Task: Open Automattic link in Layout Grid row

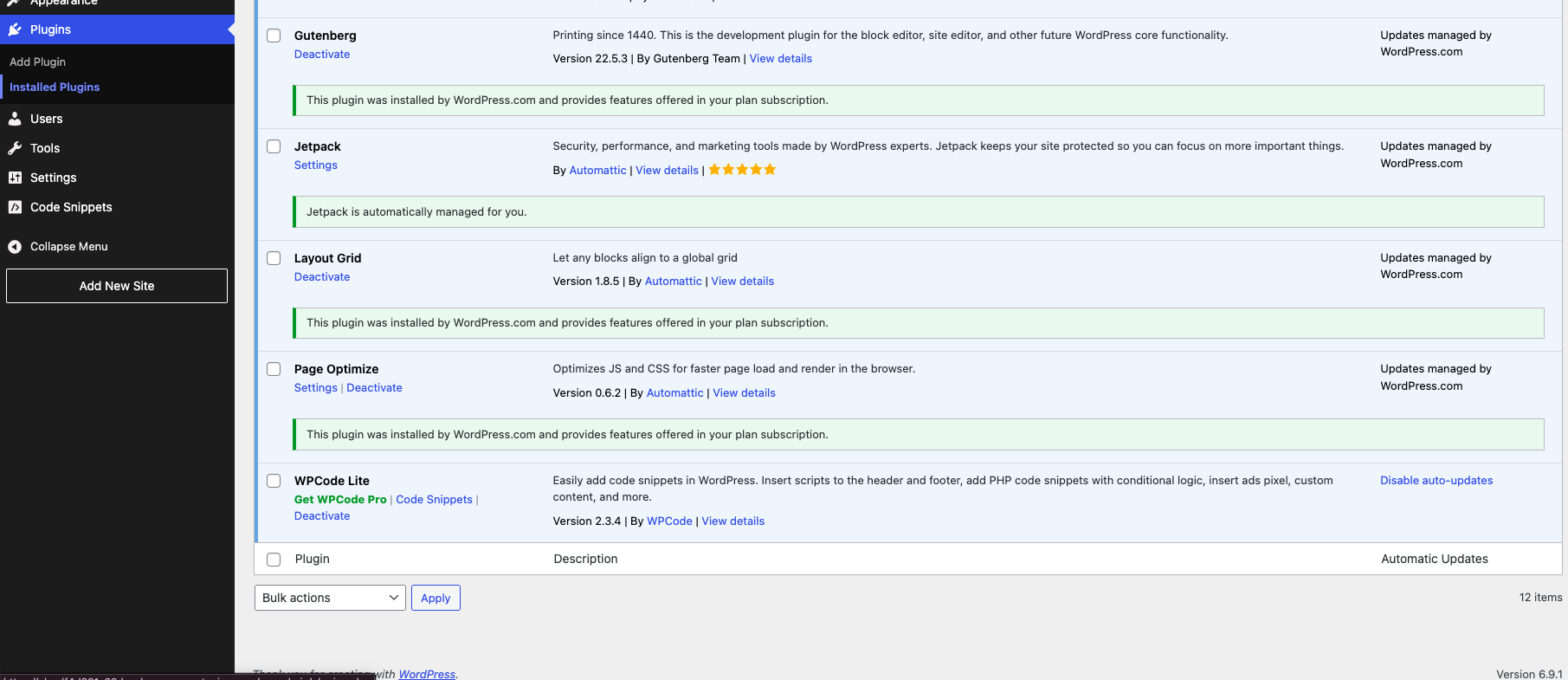Action: click(674, 282)
